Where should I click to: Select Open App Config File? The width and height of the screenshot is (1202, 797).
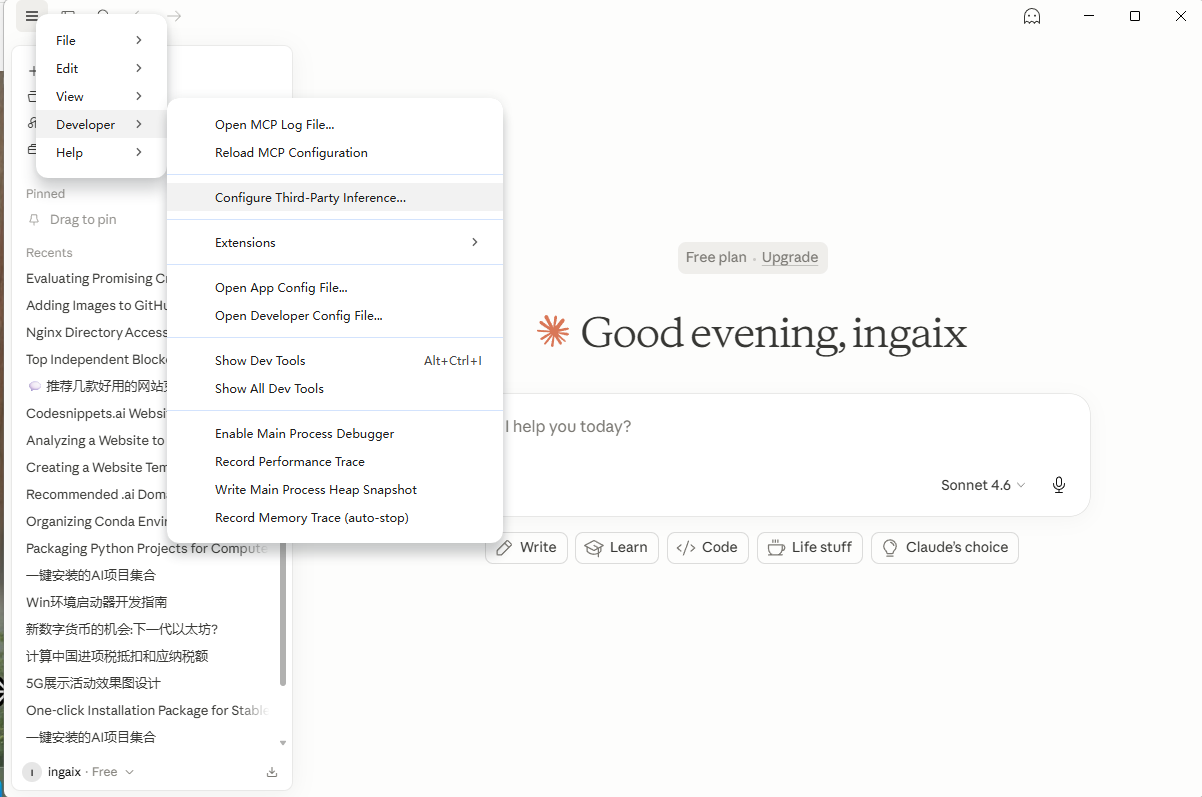point(335,288)
